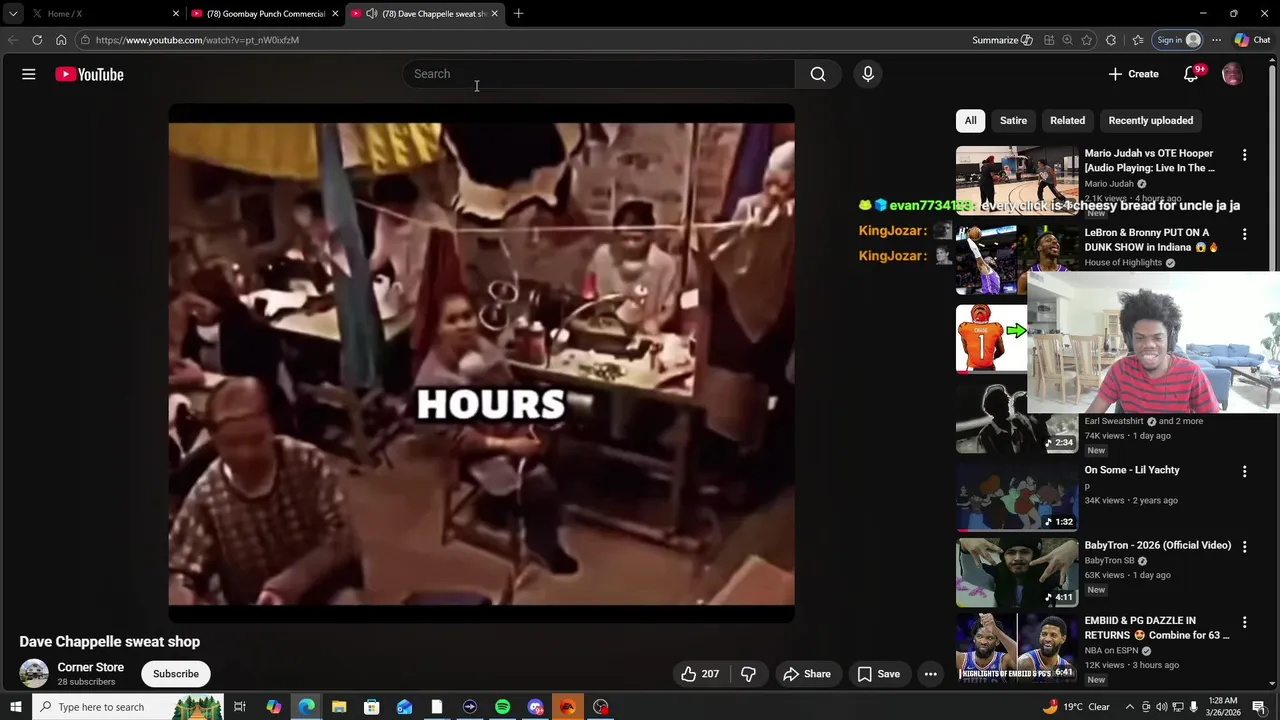The width and height of the screenshot is (1280, 720).
Task: Open the weather widget showing 19°C Clear
Action: click(x=1076, y=707)
